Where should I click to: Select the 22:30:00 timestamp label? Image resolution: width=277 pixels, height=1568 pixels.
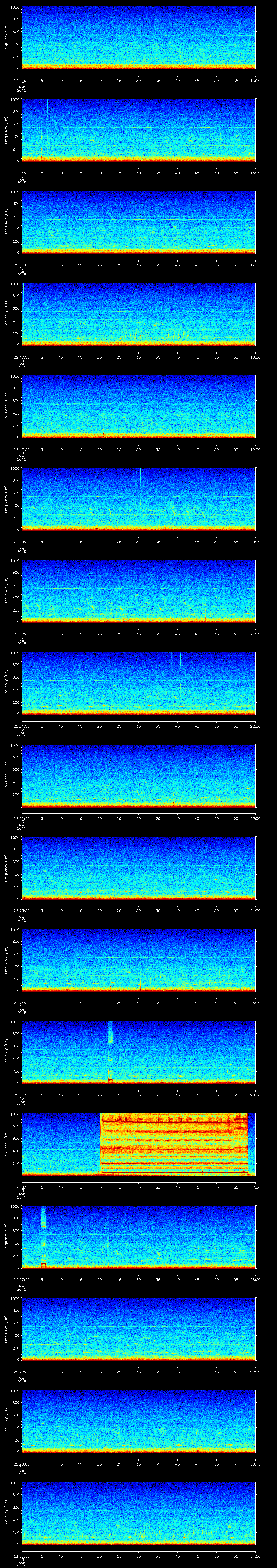click(x=21, y=1556)
